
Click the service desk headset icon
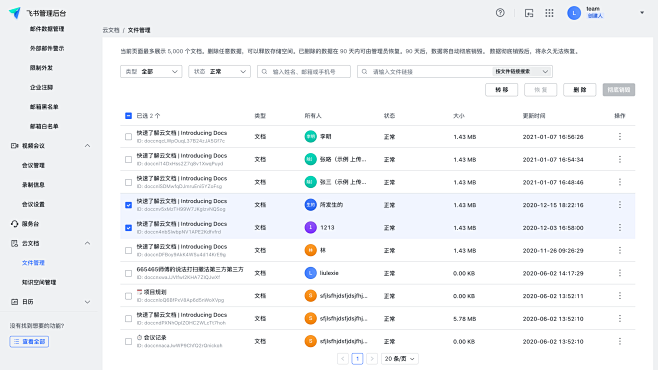point(14,224)
